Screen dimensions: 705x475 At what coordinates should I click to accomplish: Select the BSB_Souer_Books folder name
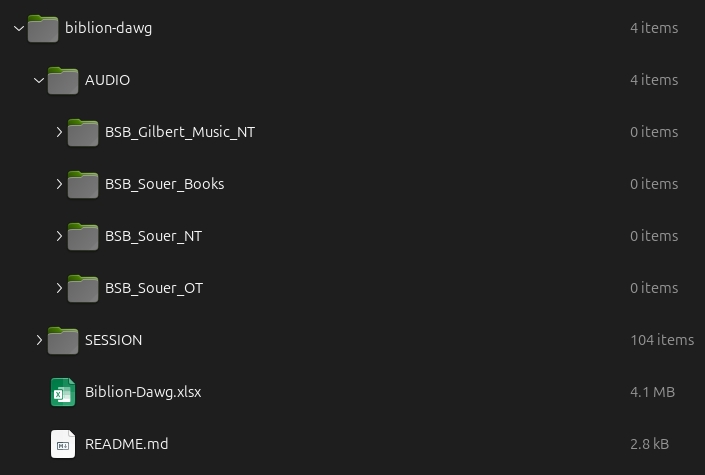[164, 184]
